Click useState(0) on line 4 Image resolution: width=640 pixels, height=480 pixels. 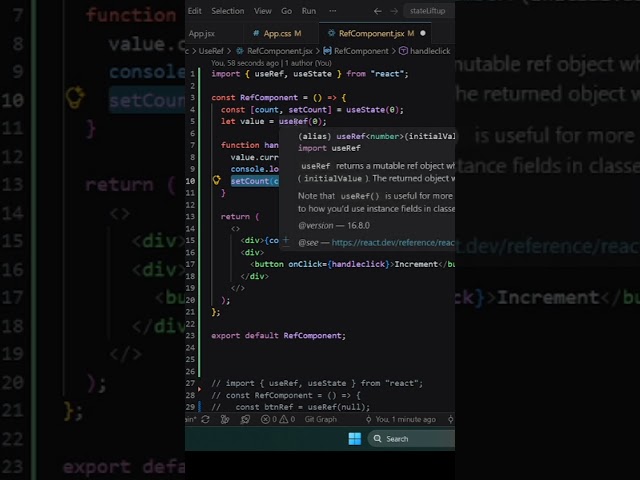coord(372,109)
